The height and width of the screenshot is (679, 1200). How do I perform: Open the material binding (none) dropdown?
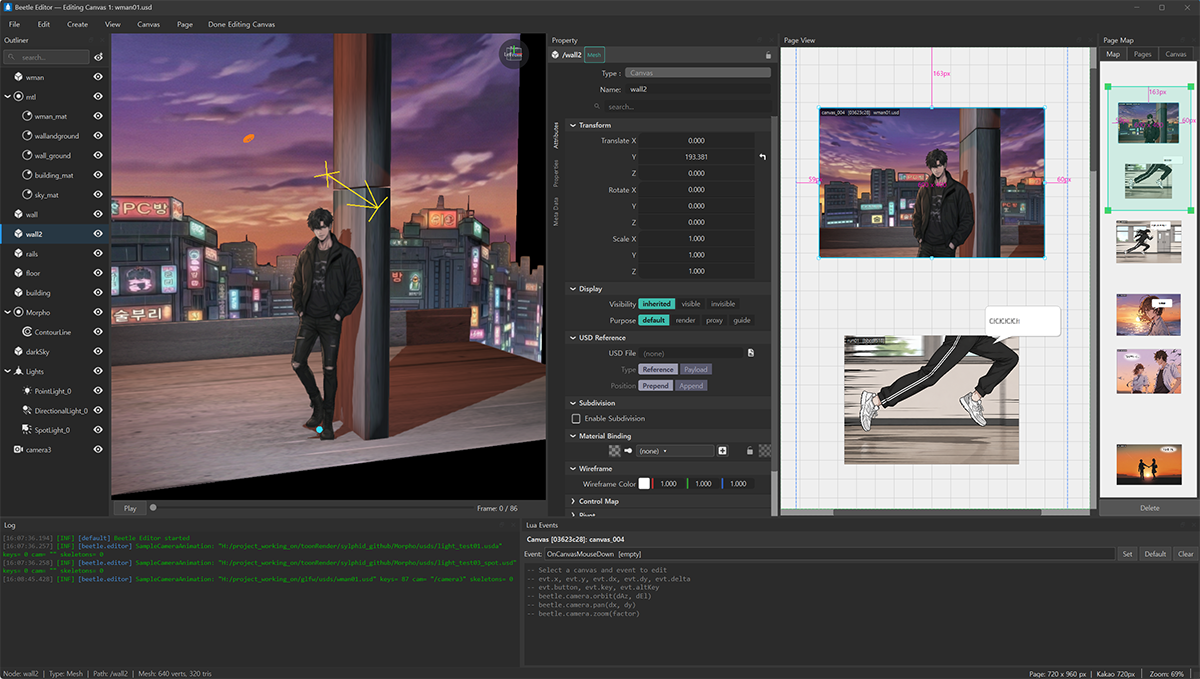click(x=676, y=451)
